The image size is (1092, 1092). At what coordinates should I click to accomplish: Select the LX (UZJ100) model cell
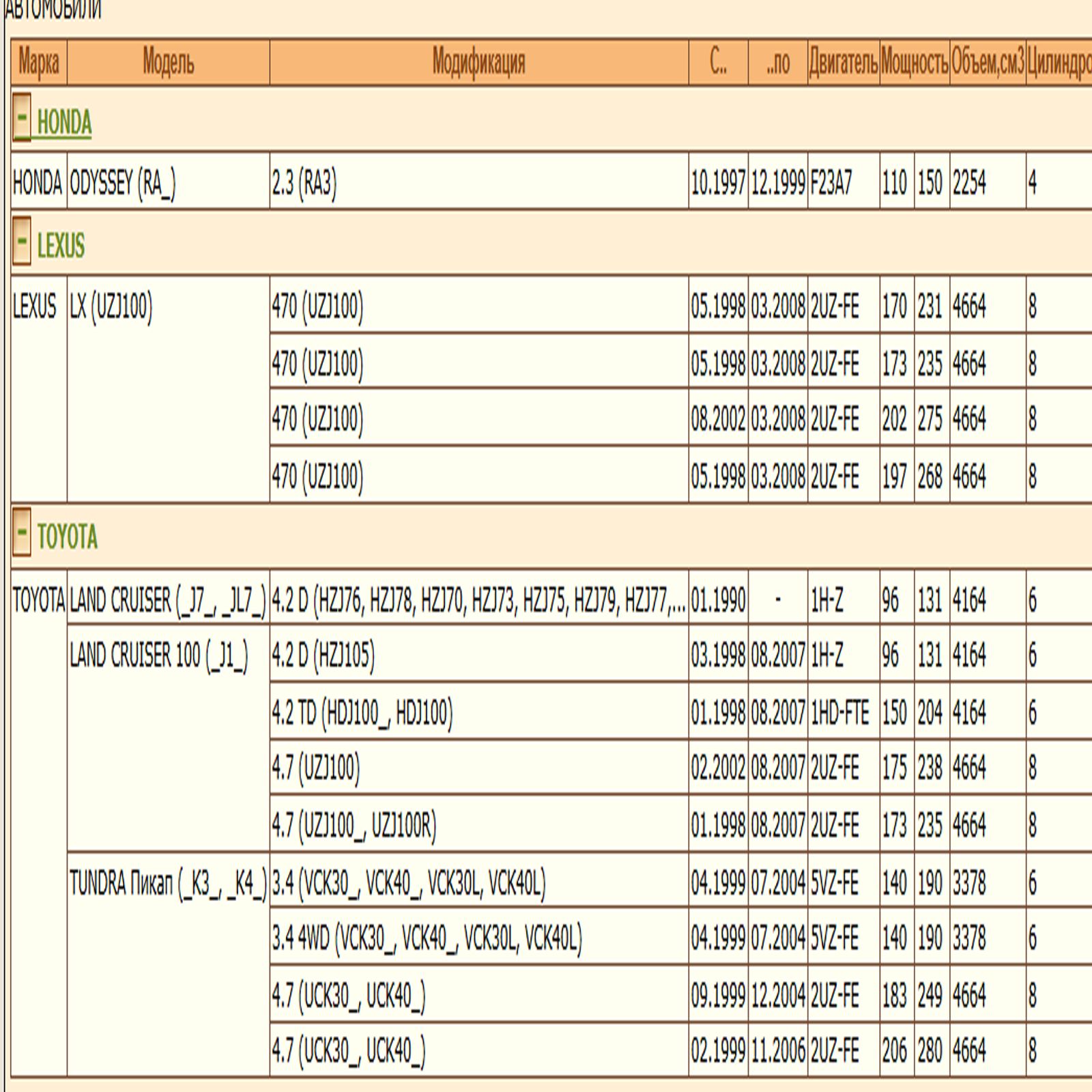point(111,306)
